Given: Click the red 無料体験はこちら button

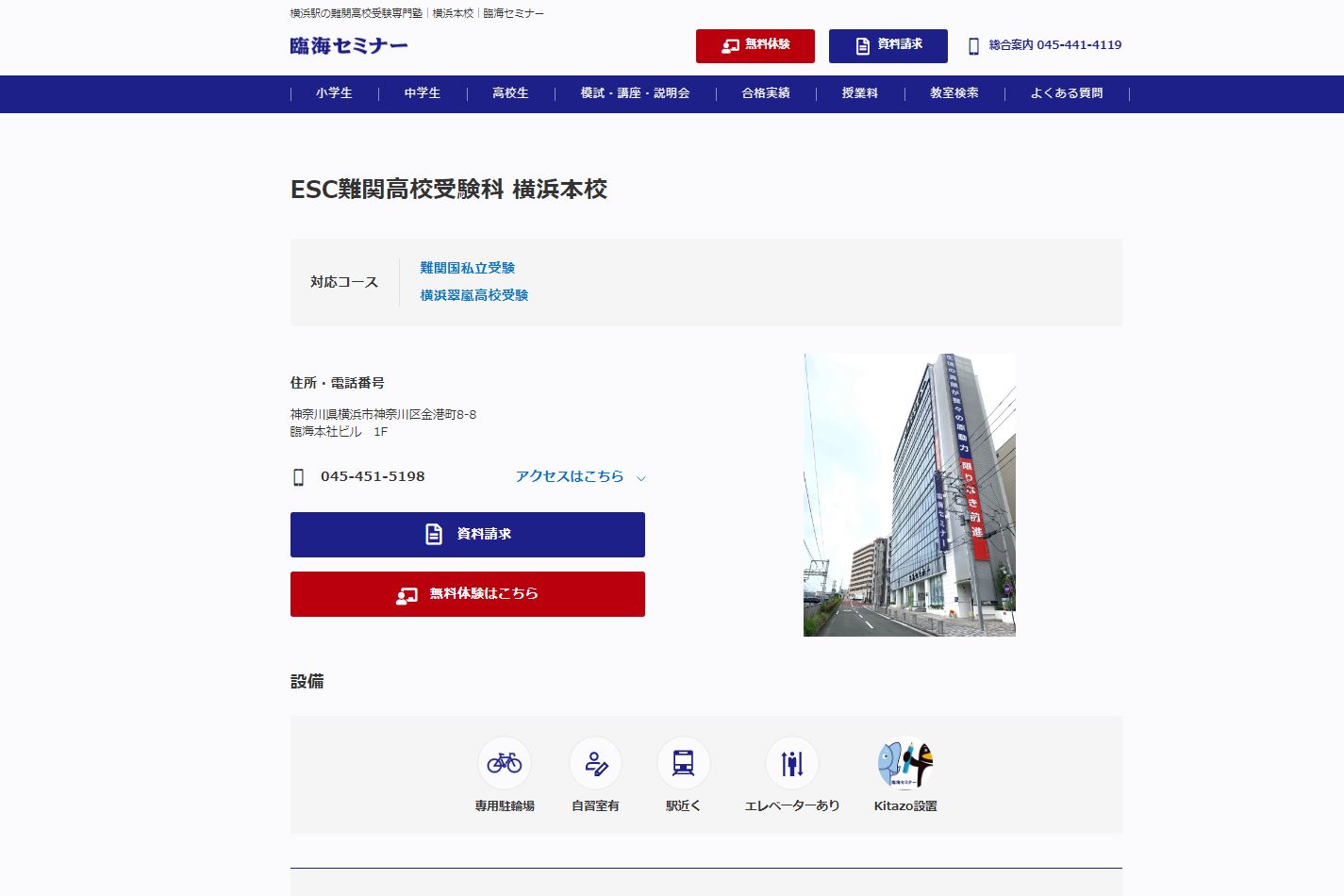Looking at the screenshot, I should tap(468, 594).
